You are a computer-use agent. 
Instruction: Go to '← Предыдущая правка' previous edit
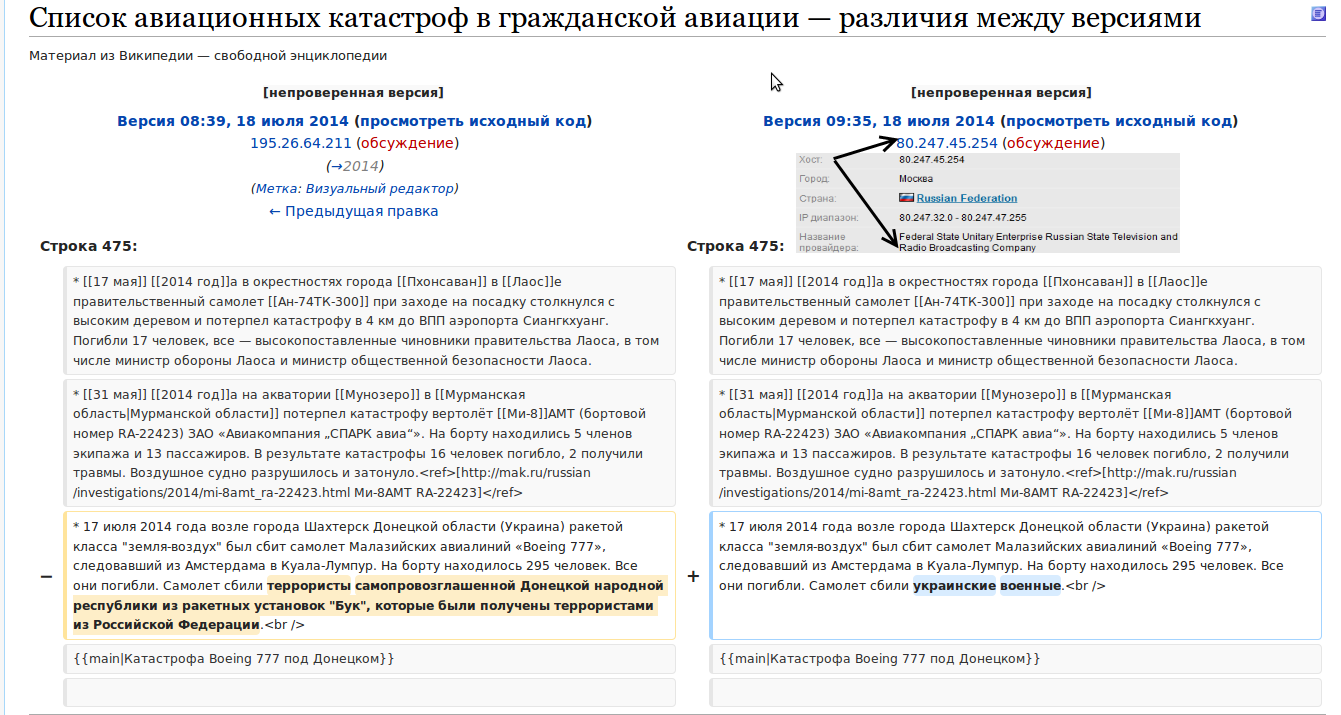coord(354,211)
